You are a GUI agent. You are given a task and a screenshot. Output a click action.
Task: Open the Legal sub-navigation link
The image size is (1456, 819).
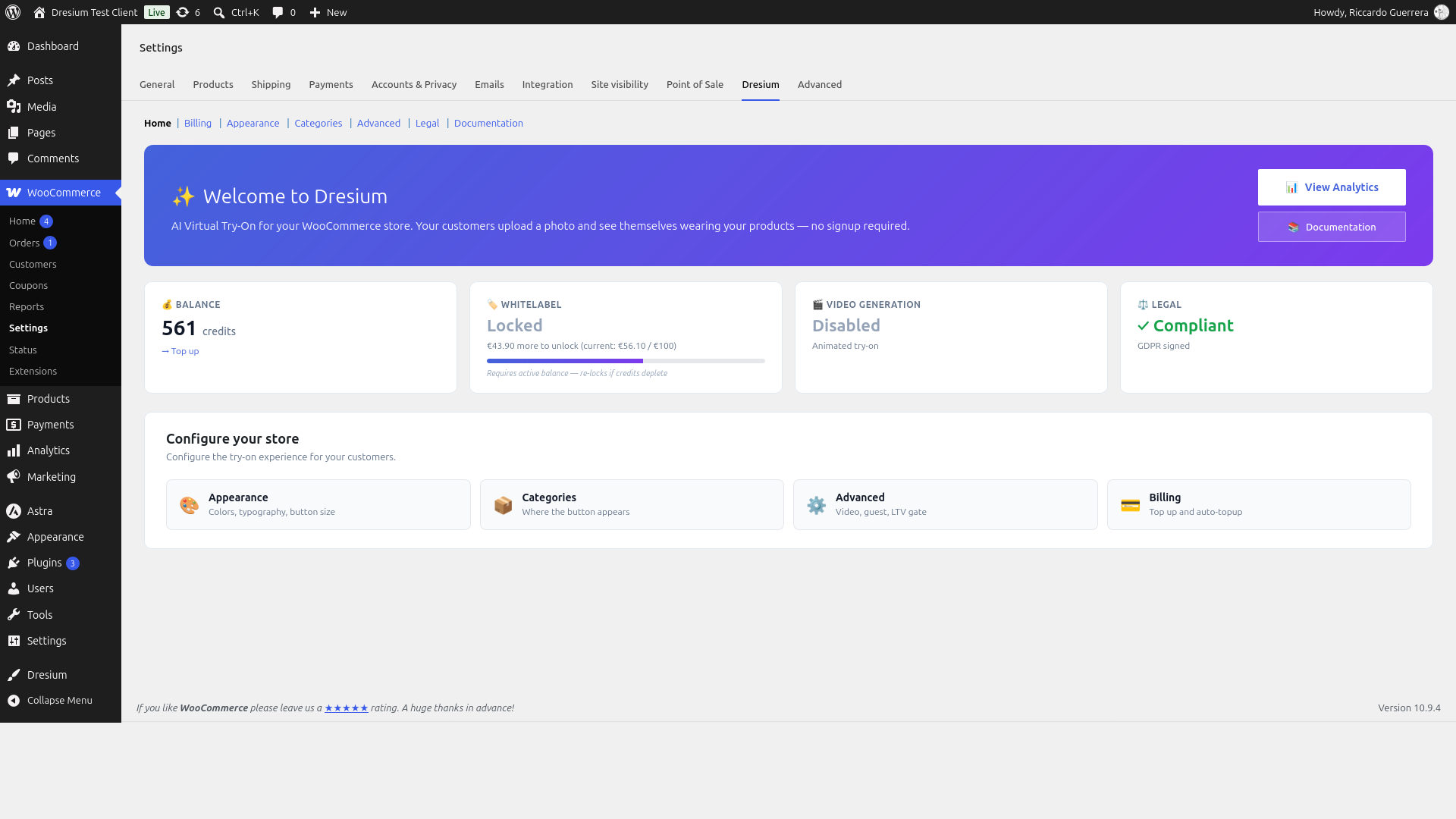427,123
